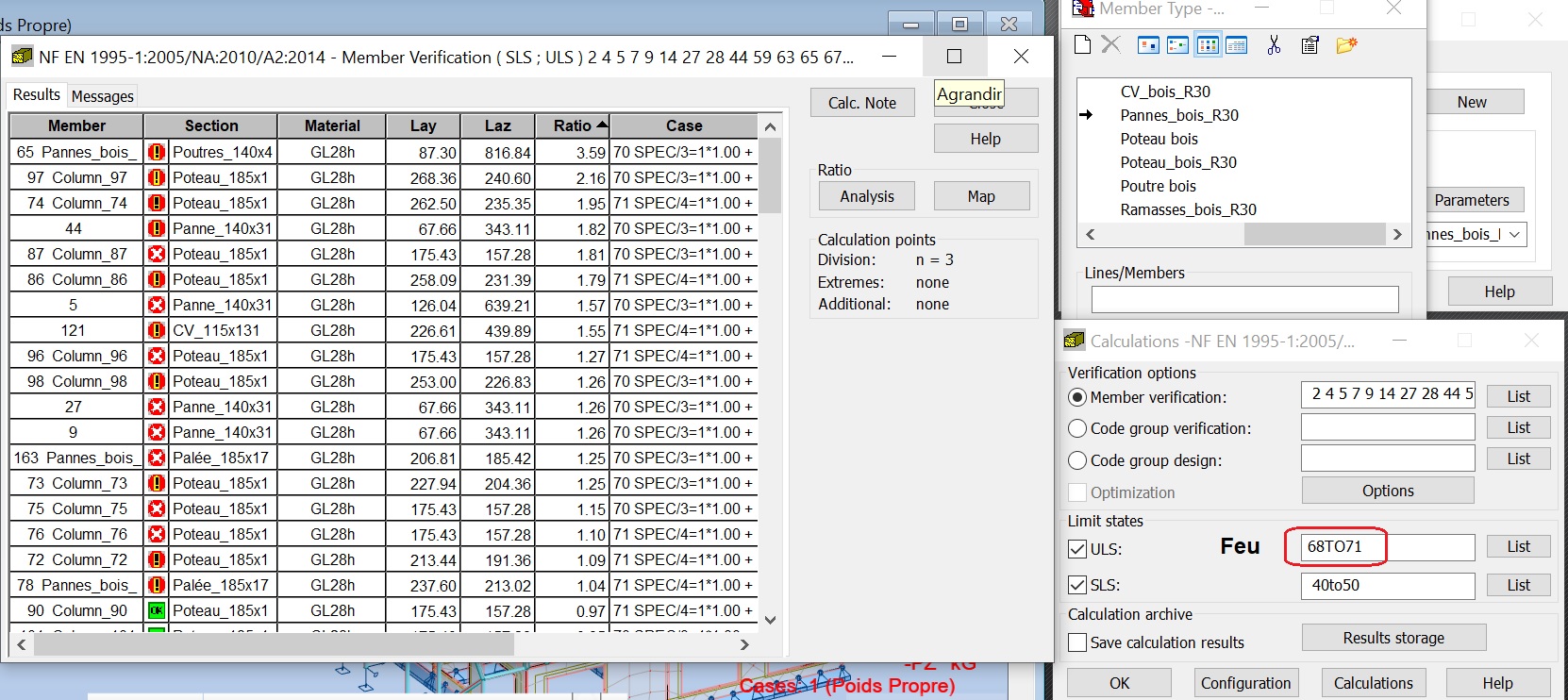Click Help in the Member Verification window
1568x700 pixels.
(x=986, y=139)
